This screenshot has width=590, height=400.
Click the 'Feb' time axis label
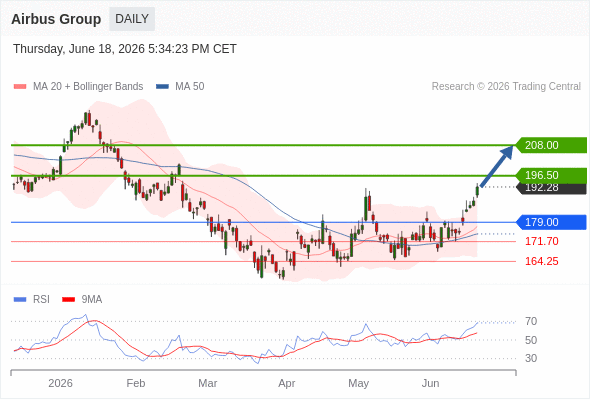(x=136, y=383)
